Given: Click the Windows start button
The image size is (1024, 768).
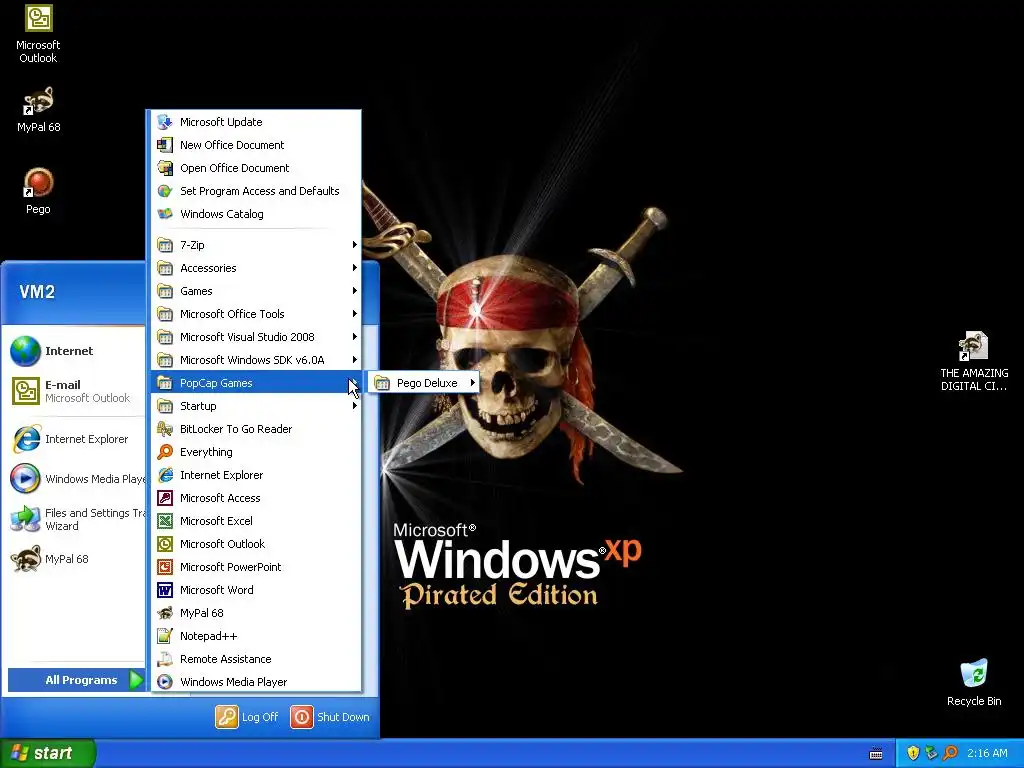Looking at the screenshot, I should [x=48, y=753].
